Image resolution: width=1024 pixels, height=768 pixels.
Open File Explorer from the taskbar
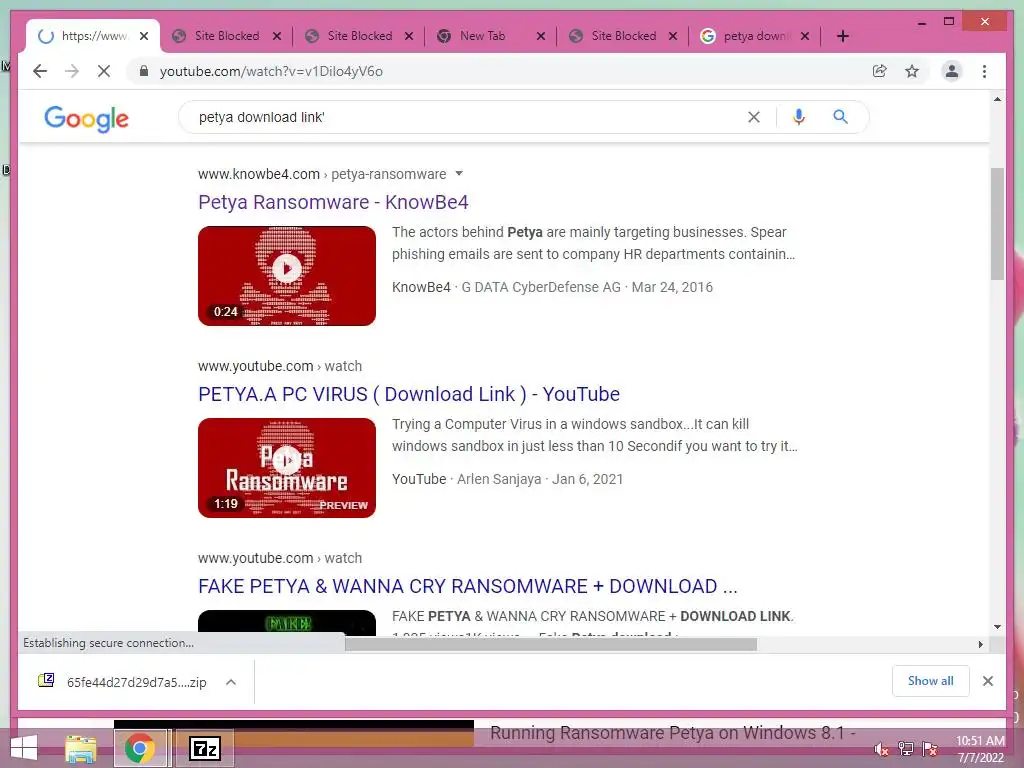pos(81,748)
